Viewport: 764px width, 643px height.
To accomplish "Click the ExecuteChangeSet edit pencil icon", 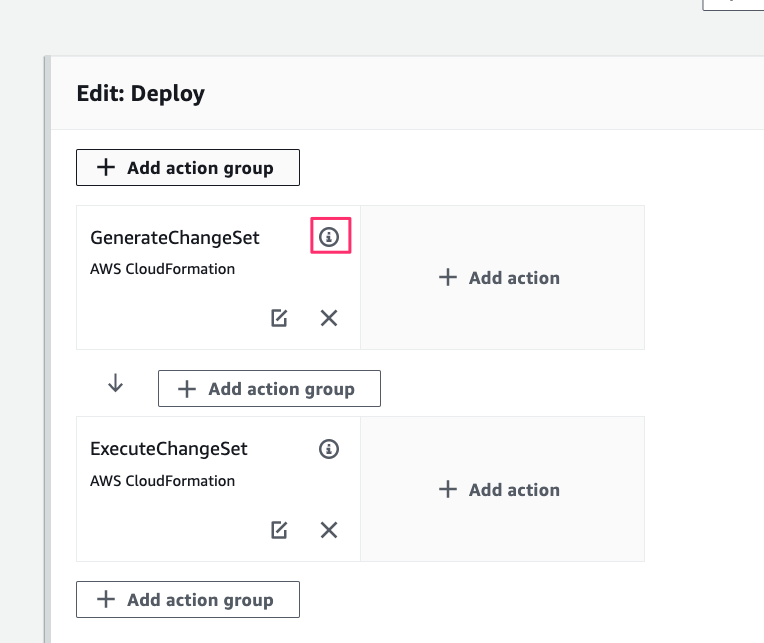I will 279,530.
